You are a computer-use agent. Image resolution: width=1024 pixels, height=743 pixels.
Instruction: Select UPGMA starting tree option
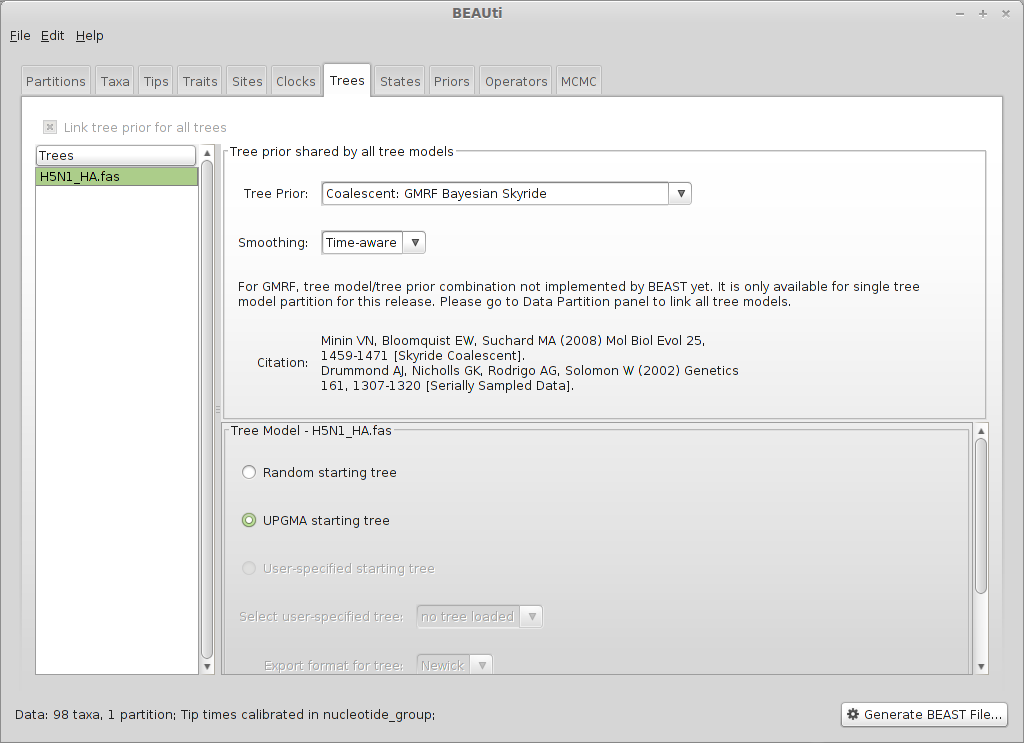pyautogui.click(x=249, y=520)
